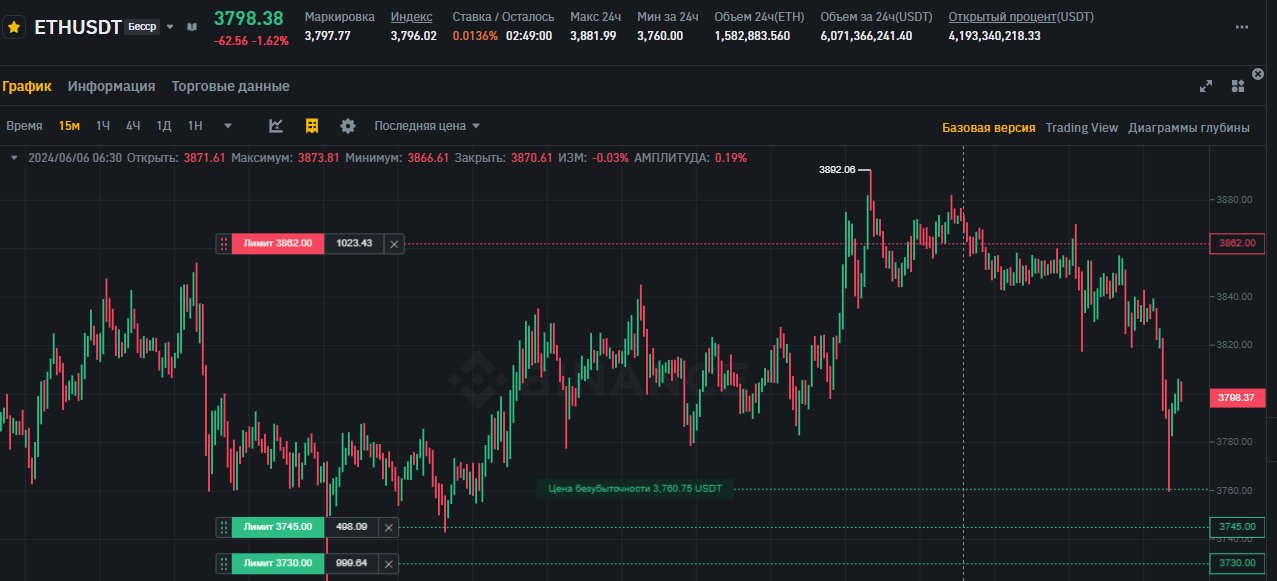Expand the Последняя цена price dropdown
This screenshot has height=581, width=1277.
point(427,126)
